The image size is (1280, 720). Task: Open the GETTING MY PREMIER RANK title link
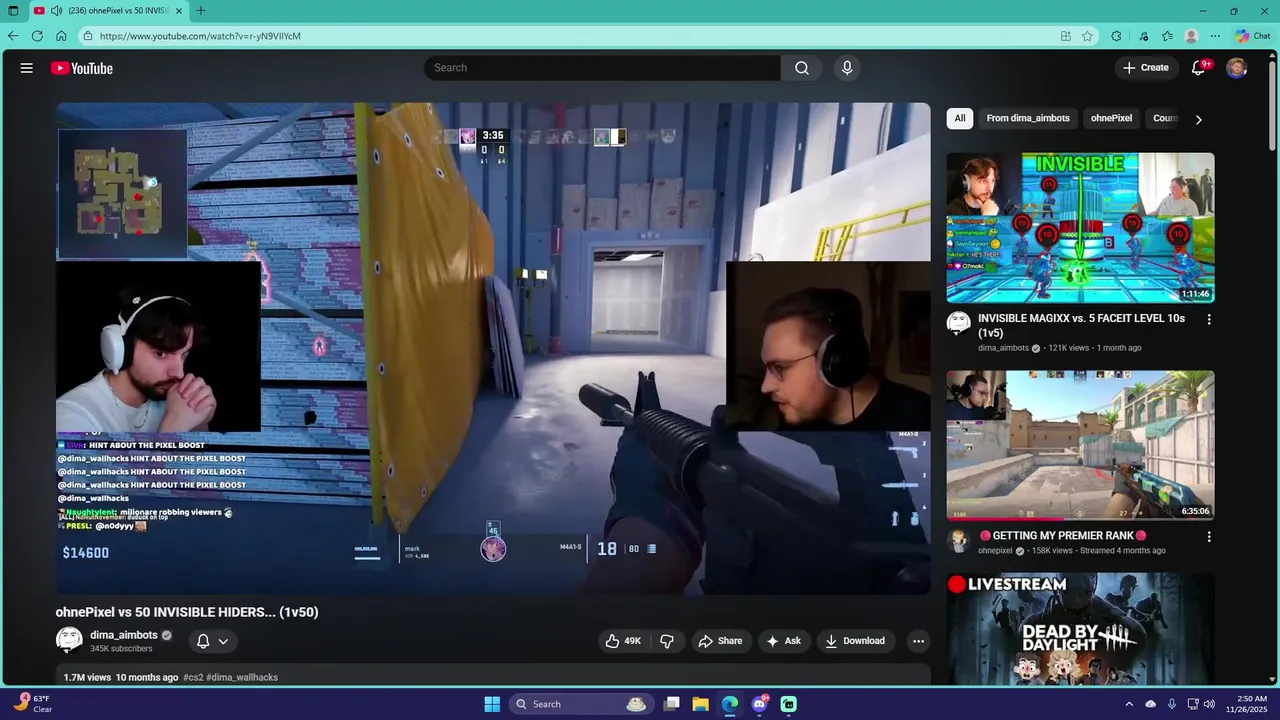pyautogui.click(x=1062, y=536)
